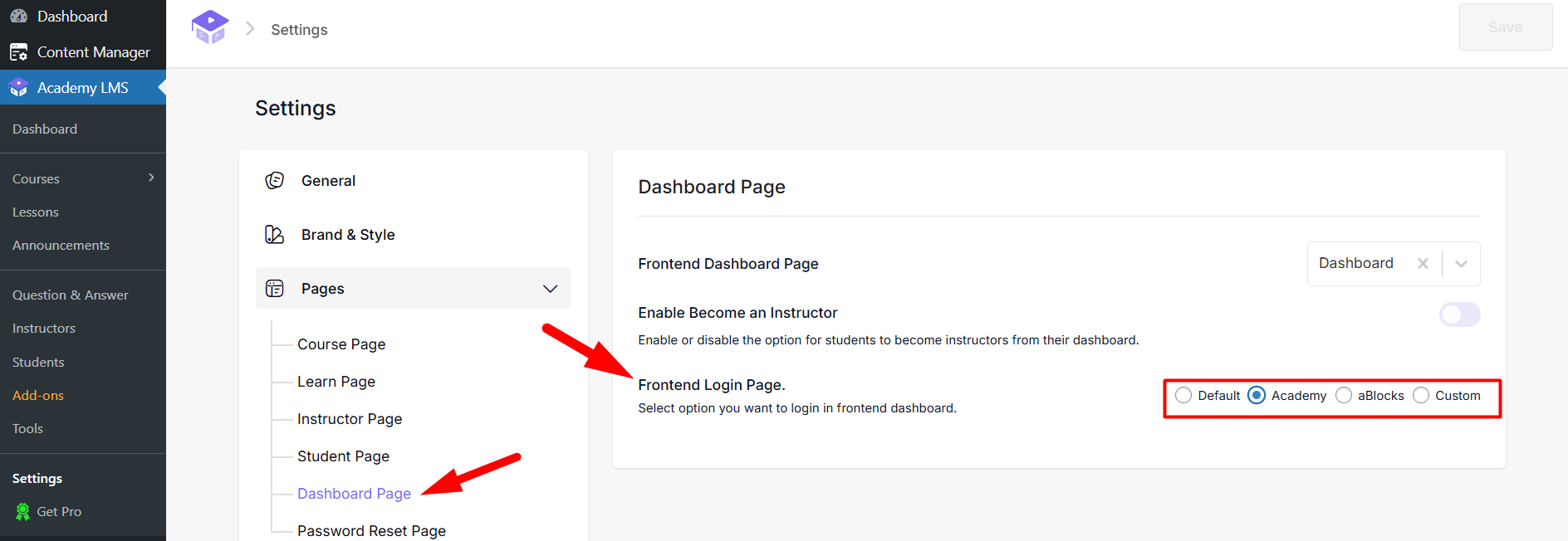The image size is (1568, 541).
Task: Switch to the Student Page settings
Action: (x=343, y=456)
